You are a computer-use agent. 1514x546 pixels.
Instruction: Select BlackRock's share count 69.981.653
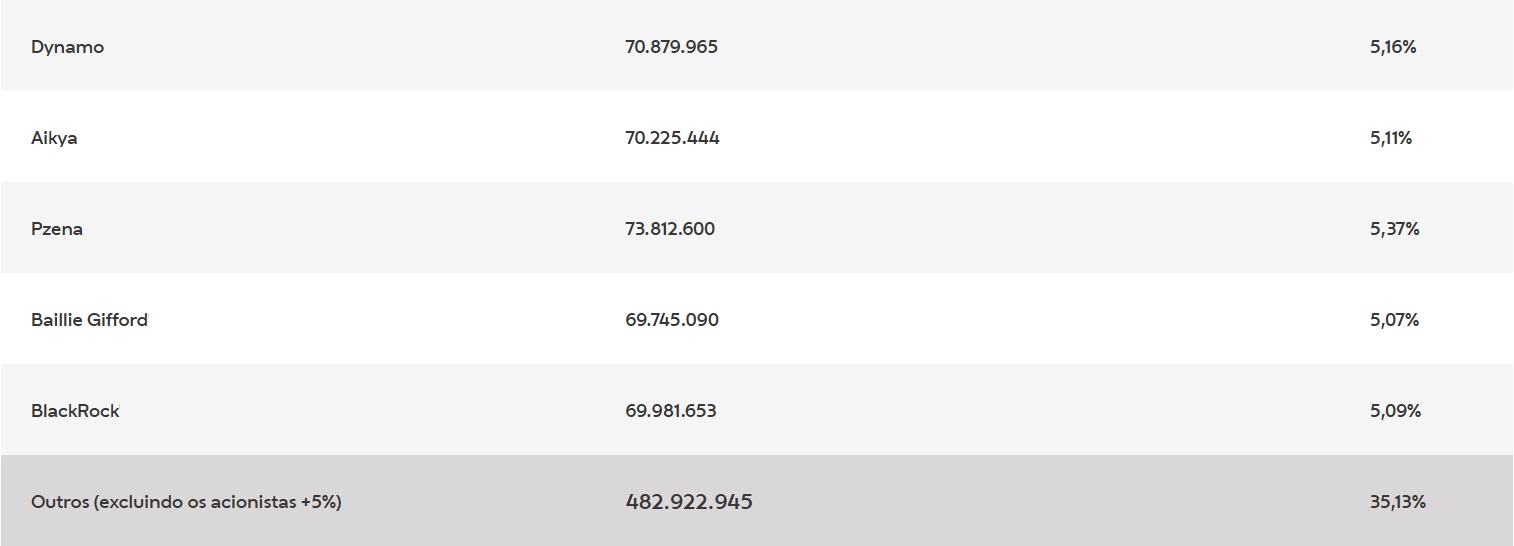(x=670, y=411)
